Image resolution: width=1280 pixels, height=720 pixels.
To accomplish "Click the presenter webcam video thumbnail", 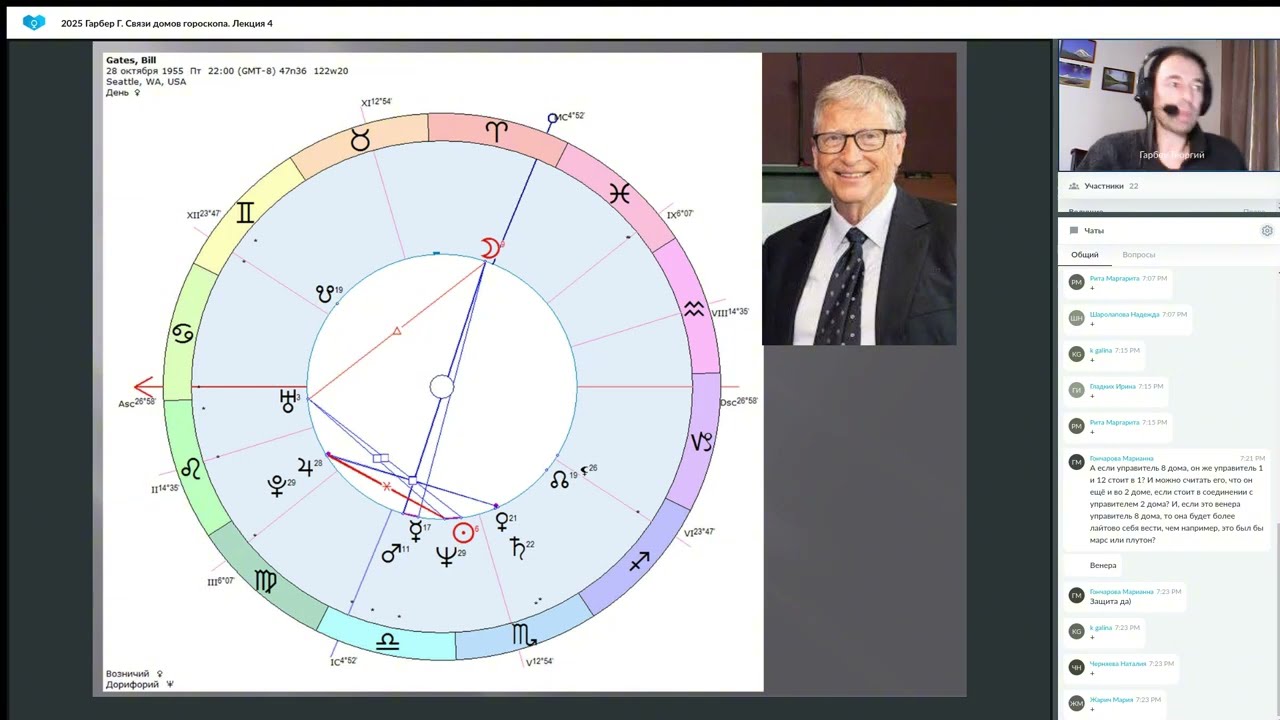I will (x=1168, y=105).
